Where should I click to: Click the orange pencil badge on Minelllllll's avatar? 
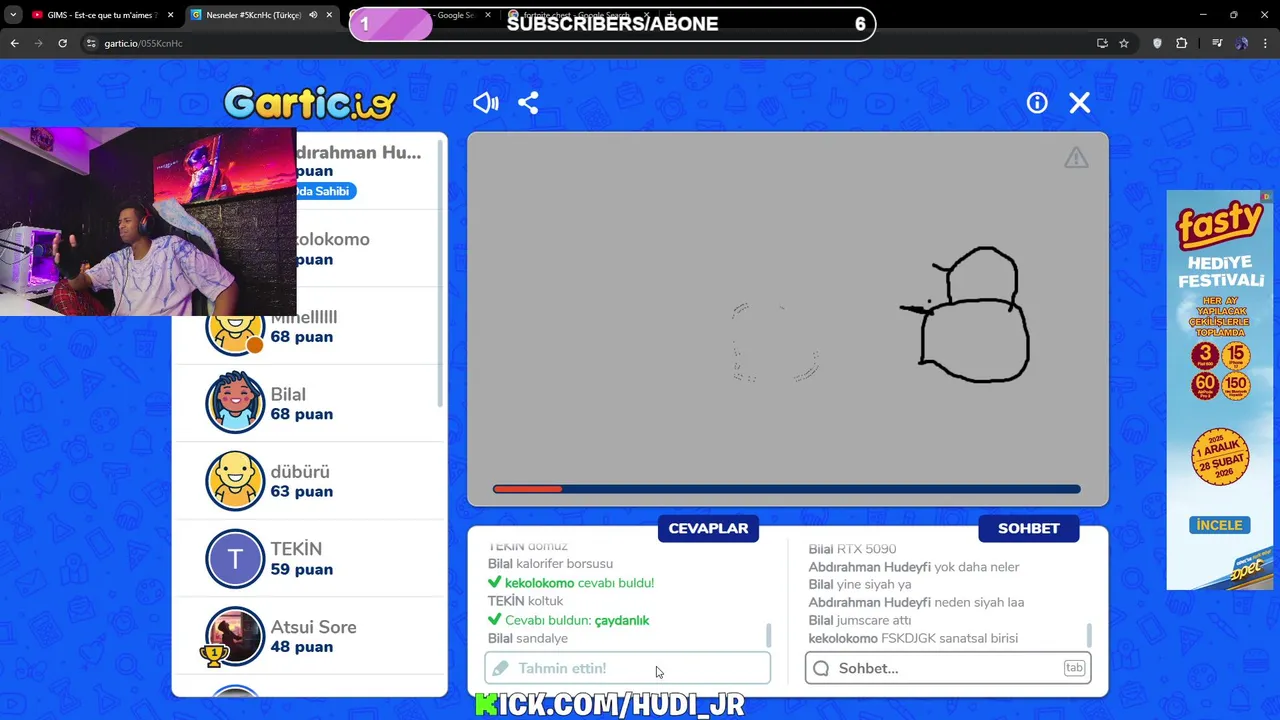point(255,345)
